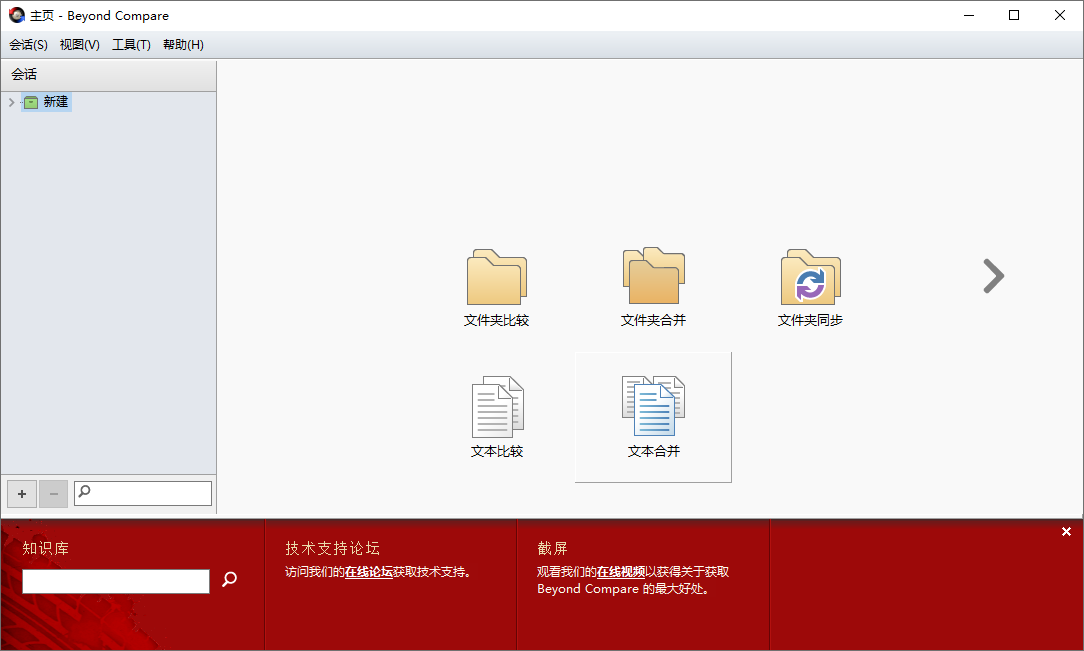The image size is (1084, 651).
Task: Select the 文本合并 text merge session
Action: pos(653,417)
